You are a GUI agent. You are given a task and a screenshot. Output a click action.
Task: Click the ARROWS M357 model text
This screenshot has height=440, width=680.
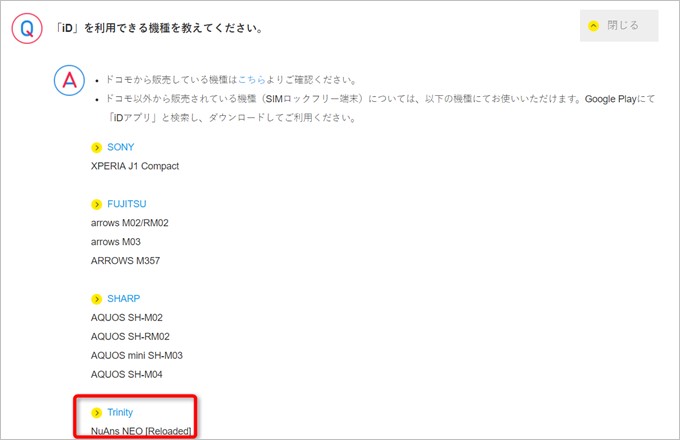click(125, 261)
